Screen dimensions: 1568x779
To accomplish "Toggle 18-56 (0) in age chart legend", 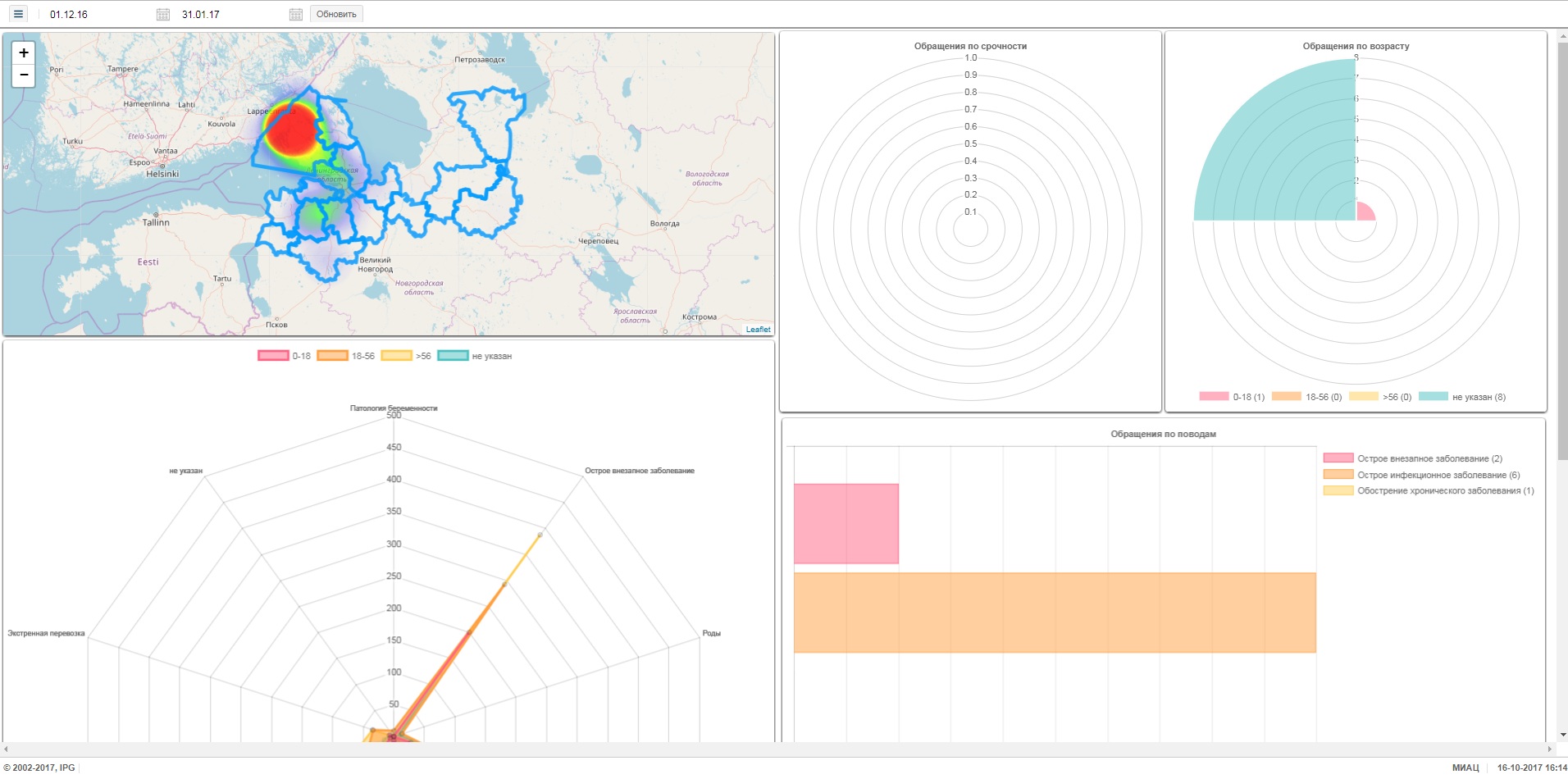I will coord(1306,397).
